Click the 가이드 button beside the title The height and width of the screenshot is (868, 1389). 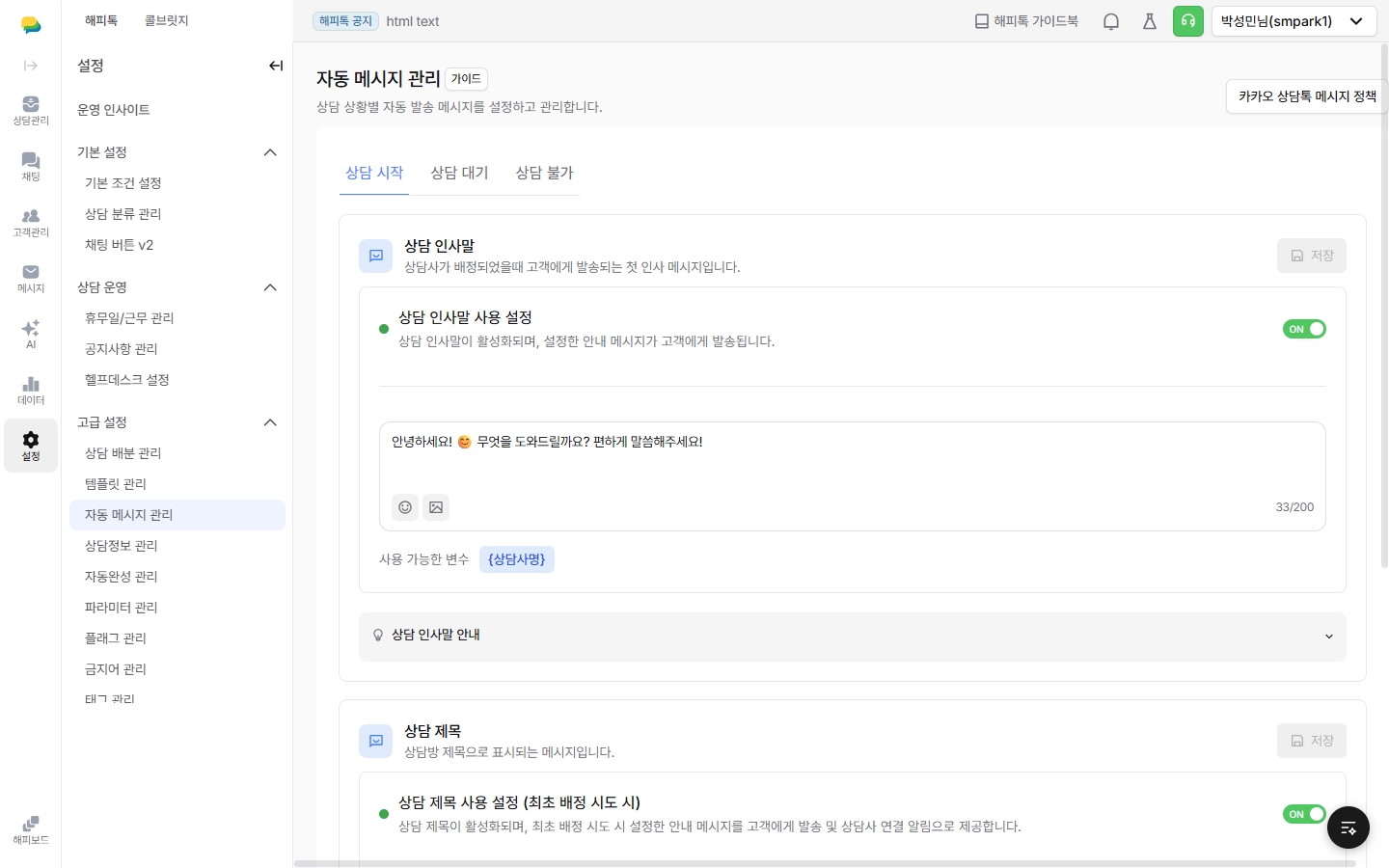click(x=466, y=79)
